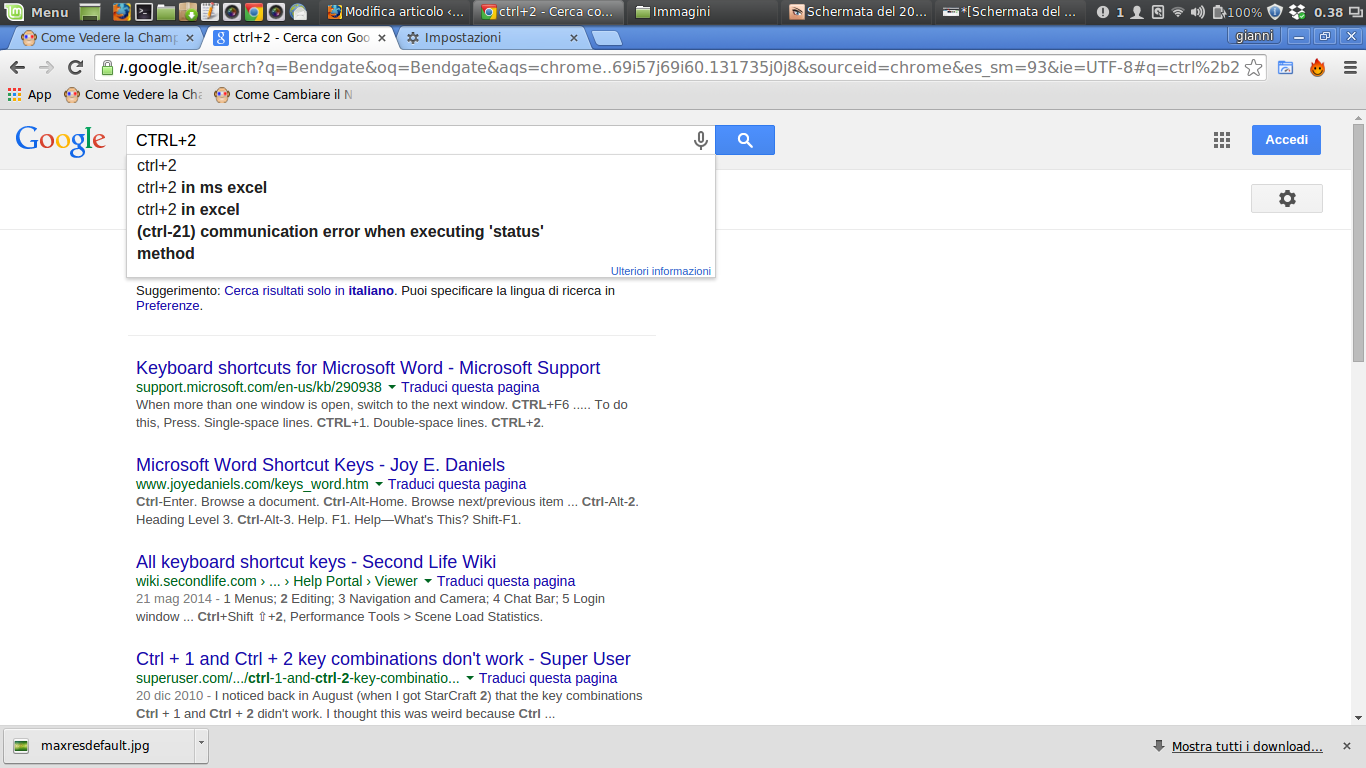Close the 'Come Vedere la Champ' tab
This screenshot has height=768, width=1366.
[x=189, y=38]
